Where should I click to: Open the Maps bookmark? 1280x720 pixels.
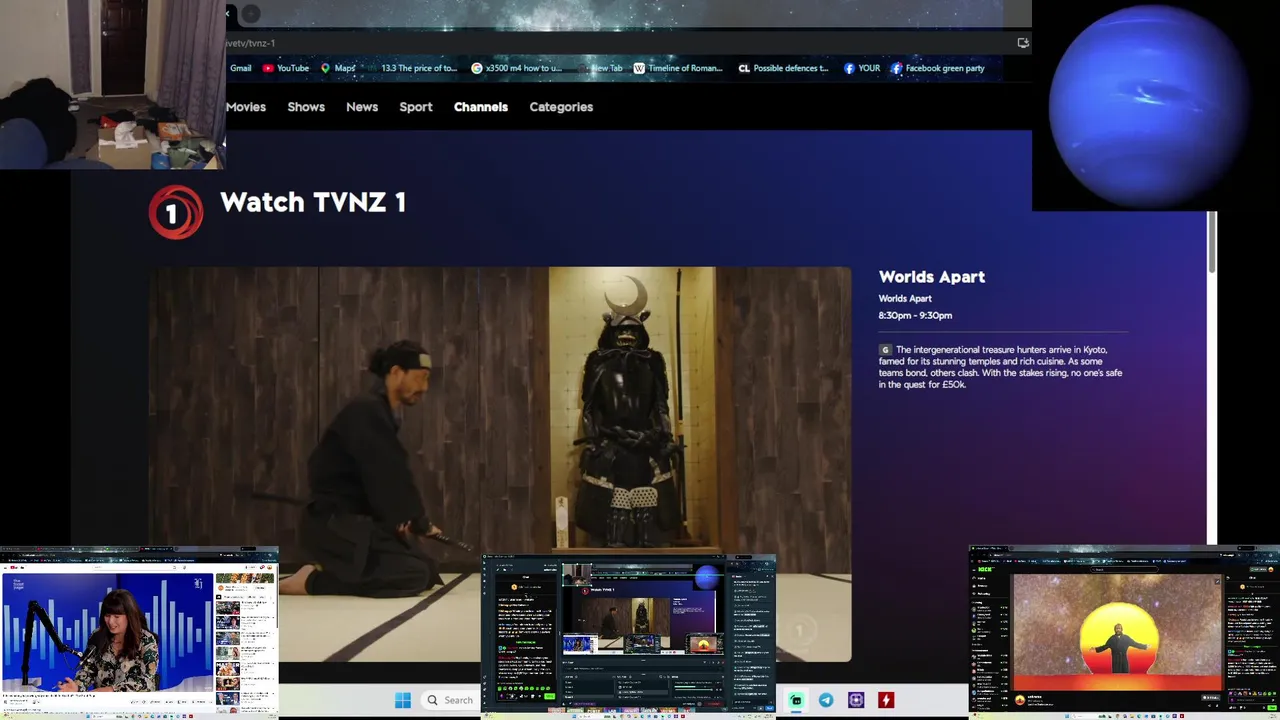[338, 68]
